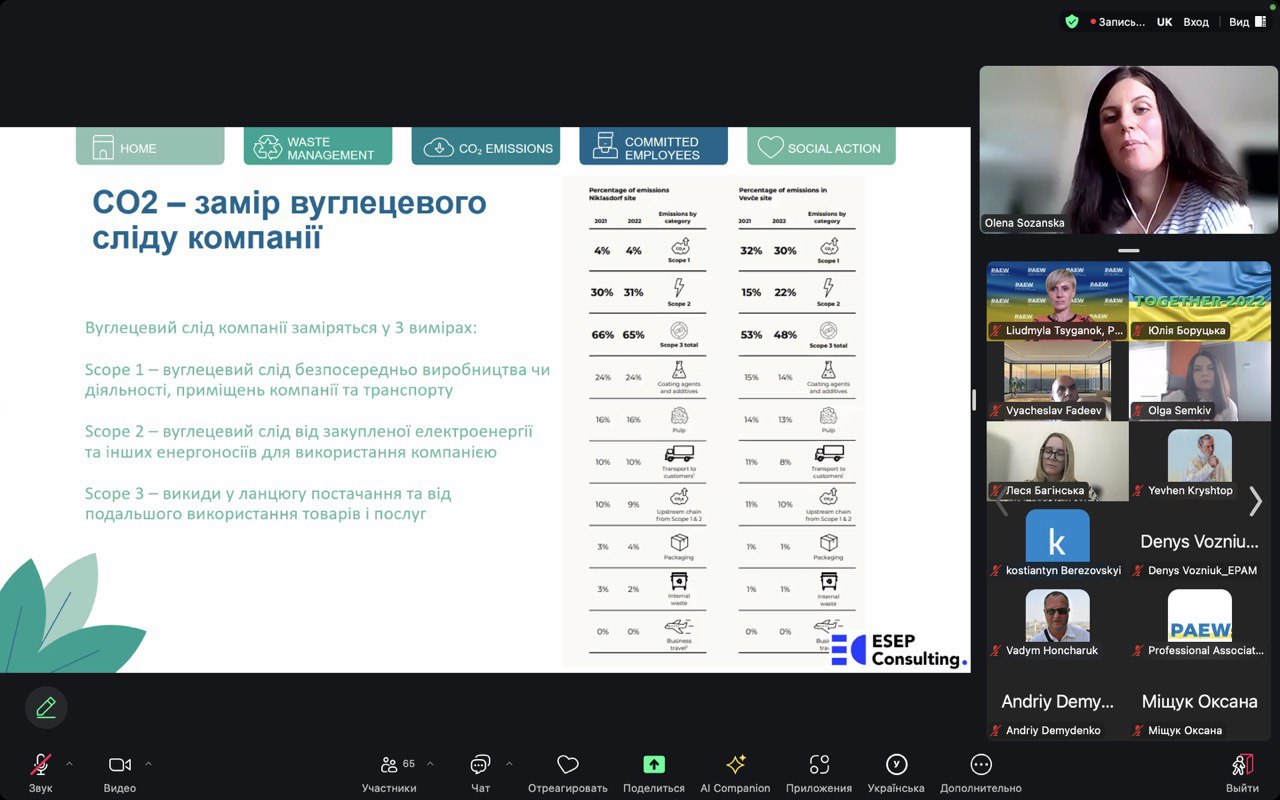Open the Участники participants panel
The height and width of the screenshot is (800, 1280).
coord(389,765)
